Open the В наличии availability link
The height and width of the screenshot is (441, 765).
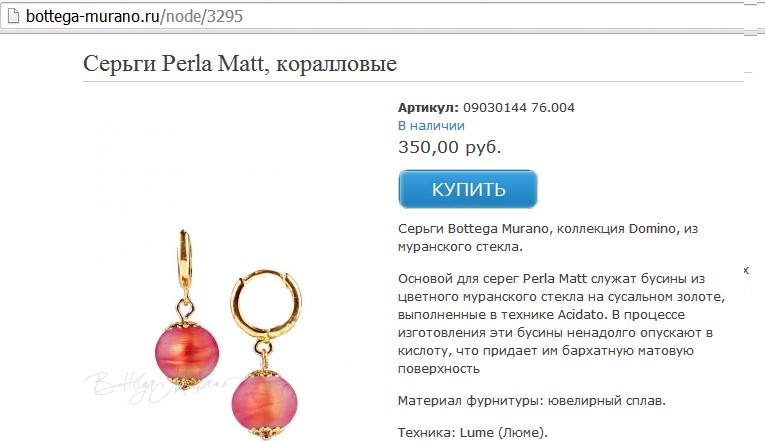(431, 126)
